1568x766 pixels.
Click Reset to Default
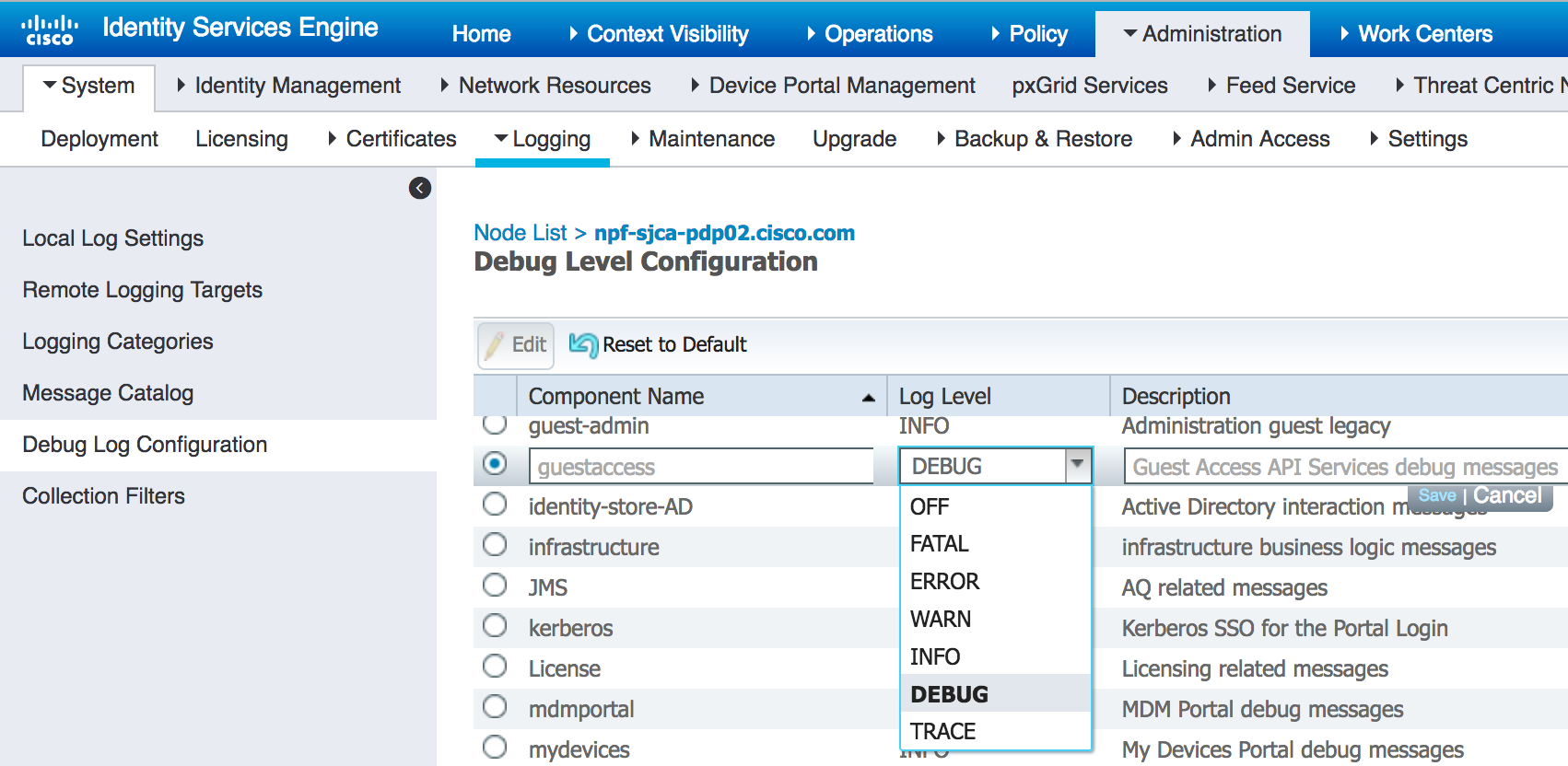(658, 345)
